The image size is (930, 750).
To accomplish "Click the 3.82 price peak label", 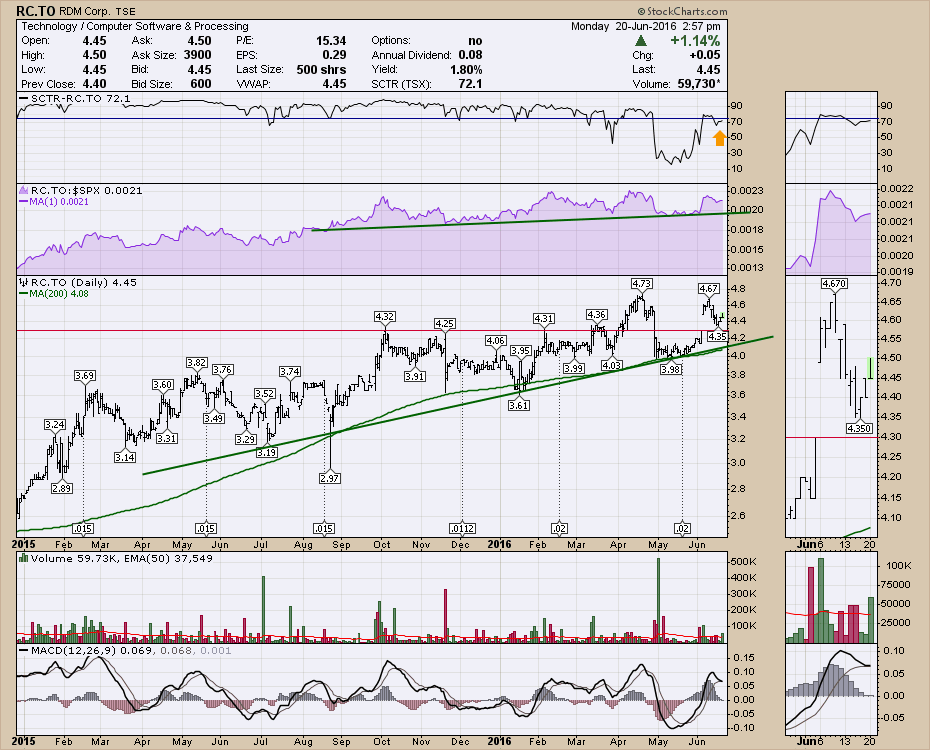I will 196,362.
